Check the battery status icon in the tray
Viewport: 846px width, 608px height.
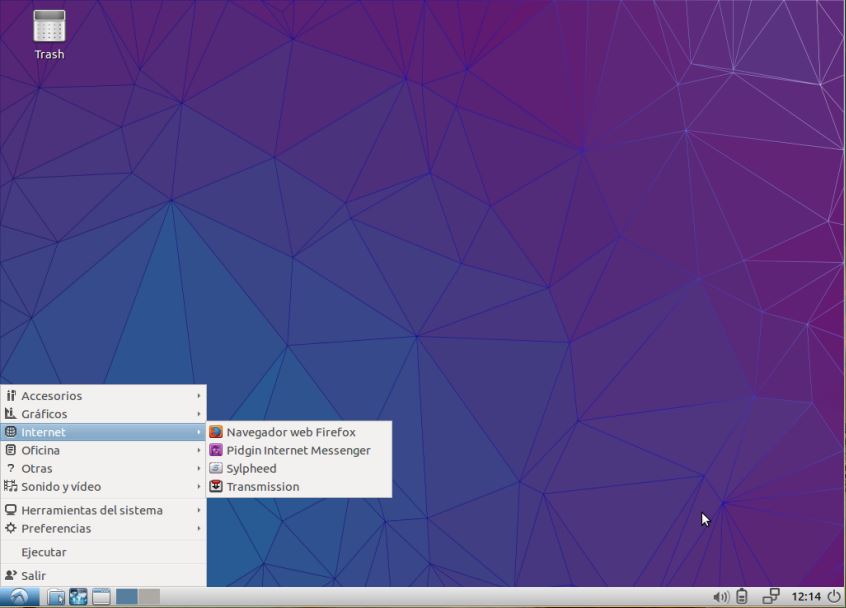click(742, 597)
